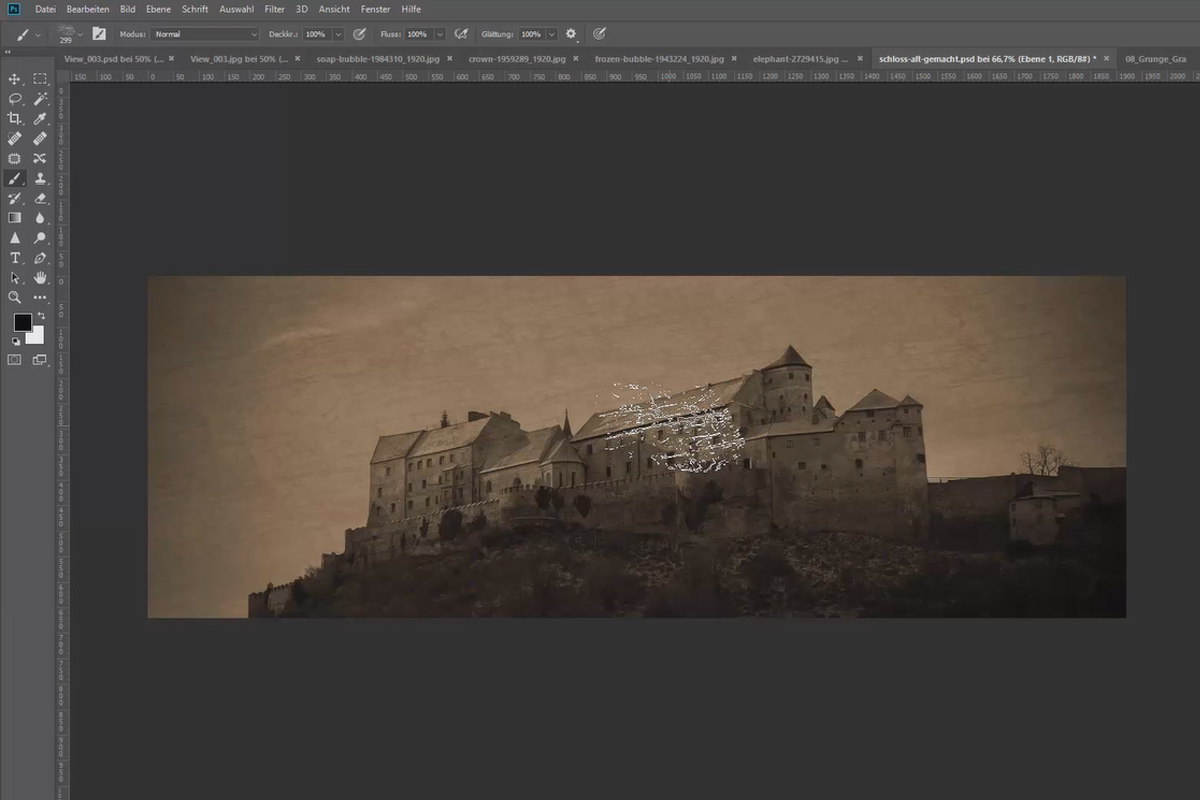Open the Glättung percentage dropdown arrow
This screenshot has width=1200, height=800.
click(x=551, y=34)
